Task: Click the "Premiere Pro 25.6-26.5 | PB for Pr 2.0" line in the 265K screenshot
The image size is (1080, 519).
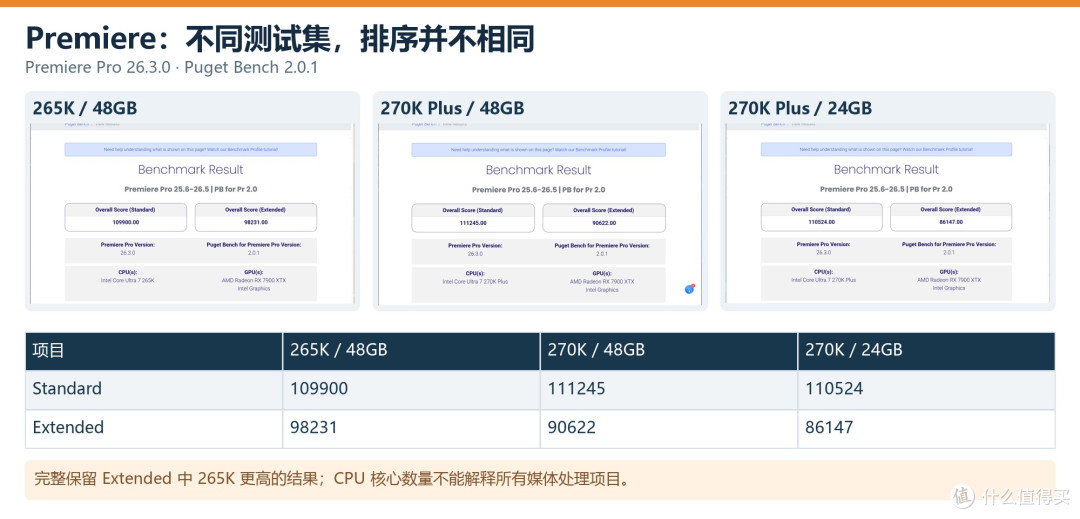Action: (191, 189)
